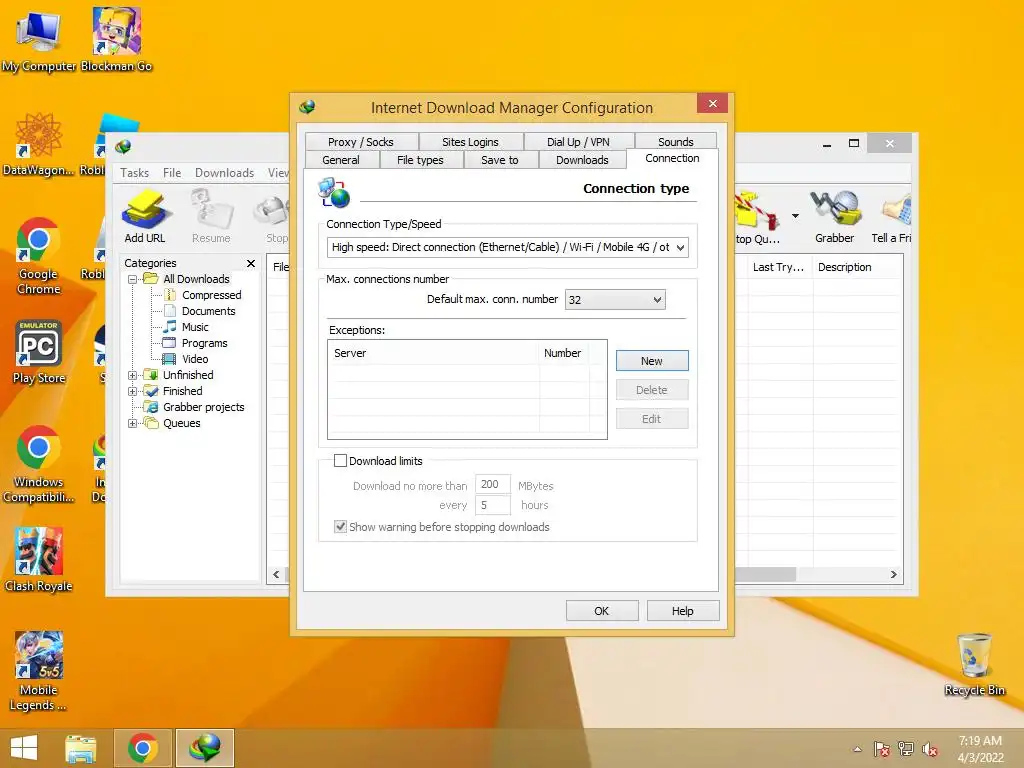Open the My Computer desktop icon
Viewport: 1024px width, 768px height.
coord(39,41)
